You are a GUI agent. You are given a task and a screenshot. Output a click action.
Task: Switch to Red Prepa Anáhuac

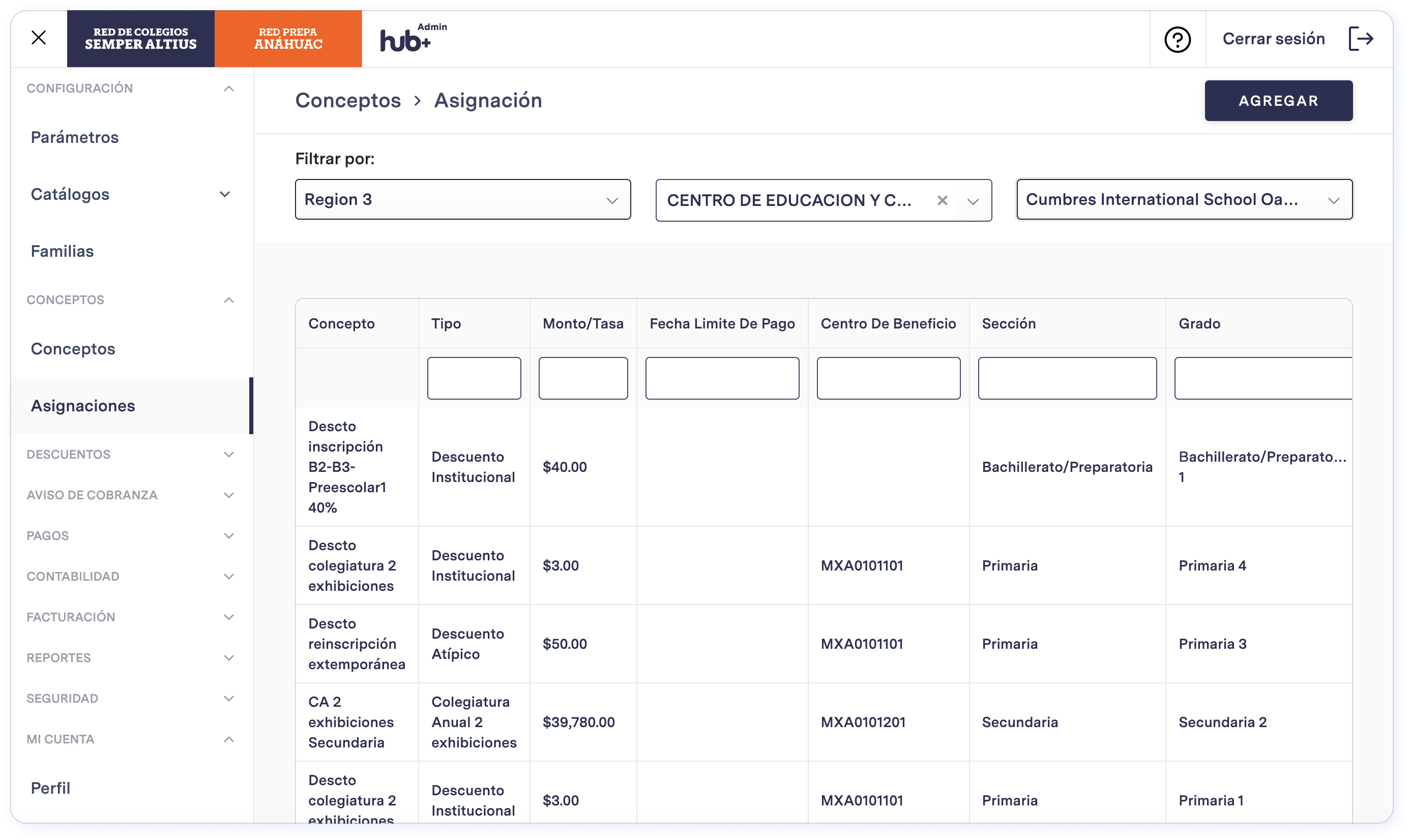[288, 39]
